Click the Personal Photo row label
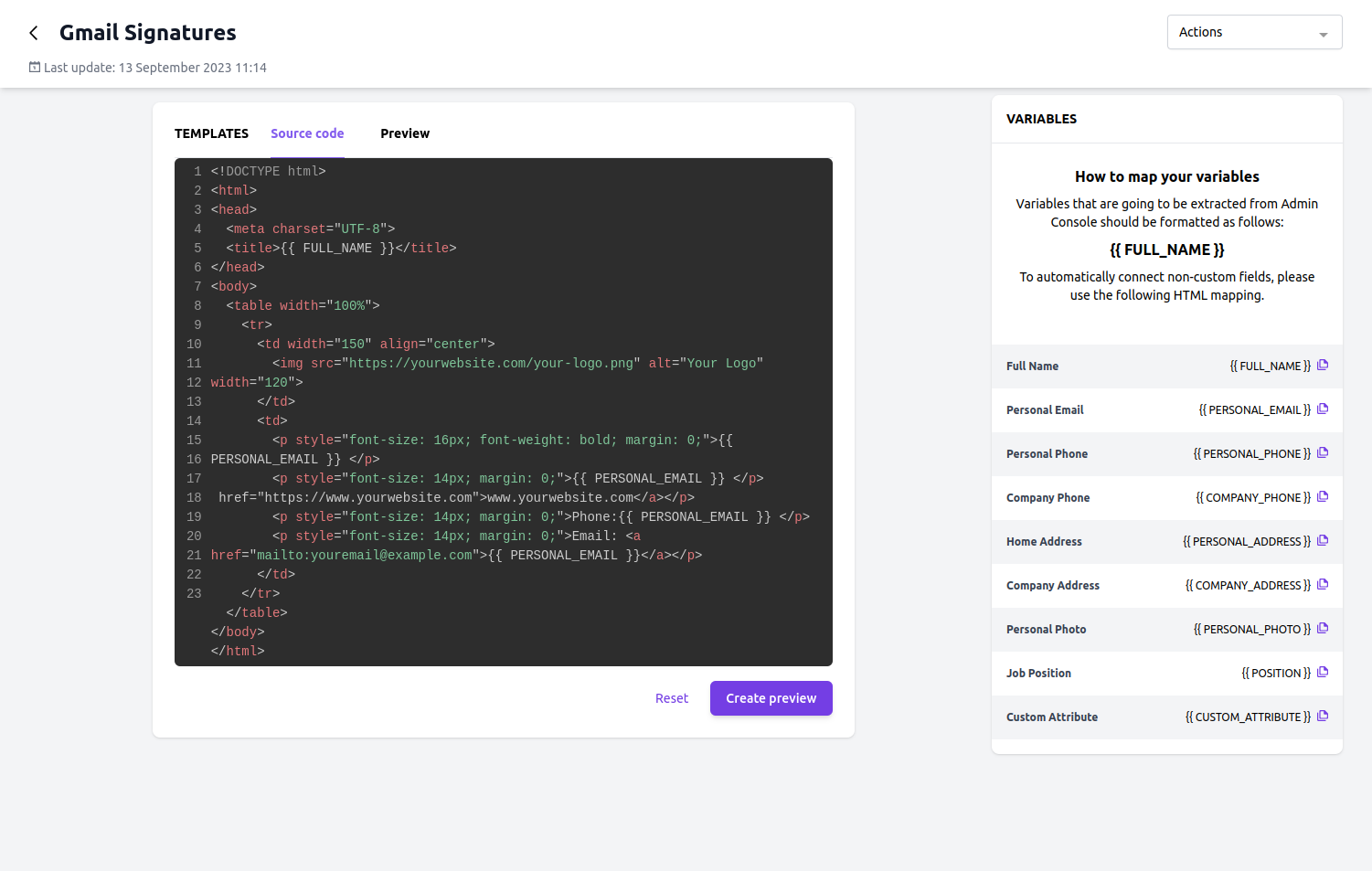 pos(1047,630)
